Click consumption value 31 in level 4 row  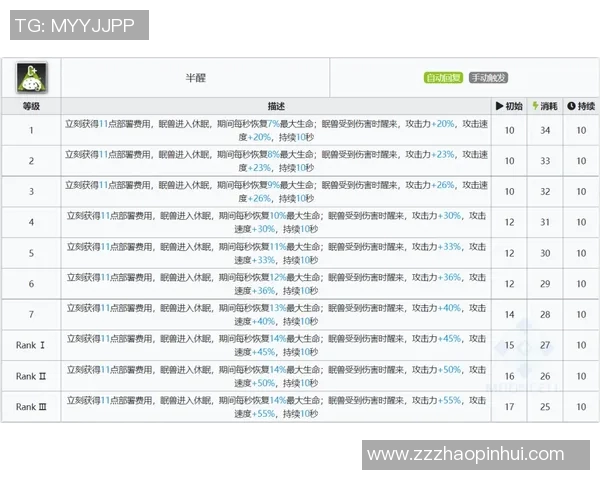tap(545, 222)
